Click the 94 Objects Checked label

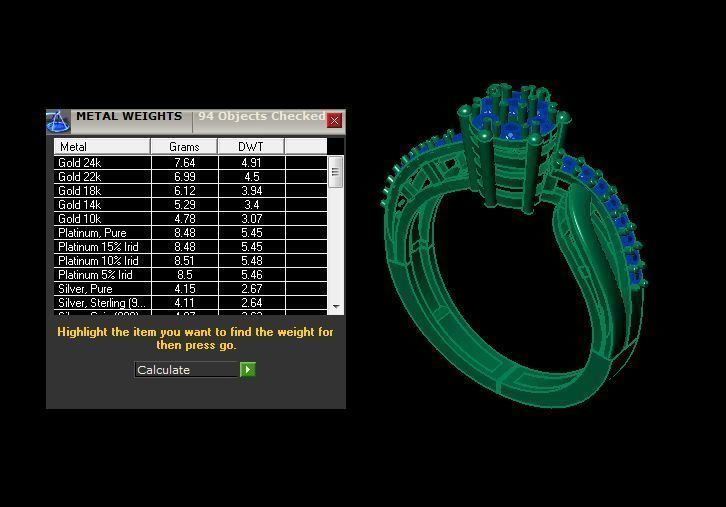click(x=262, y=116)
